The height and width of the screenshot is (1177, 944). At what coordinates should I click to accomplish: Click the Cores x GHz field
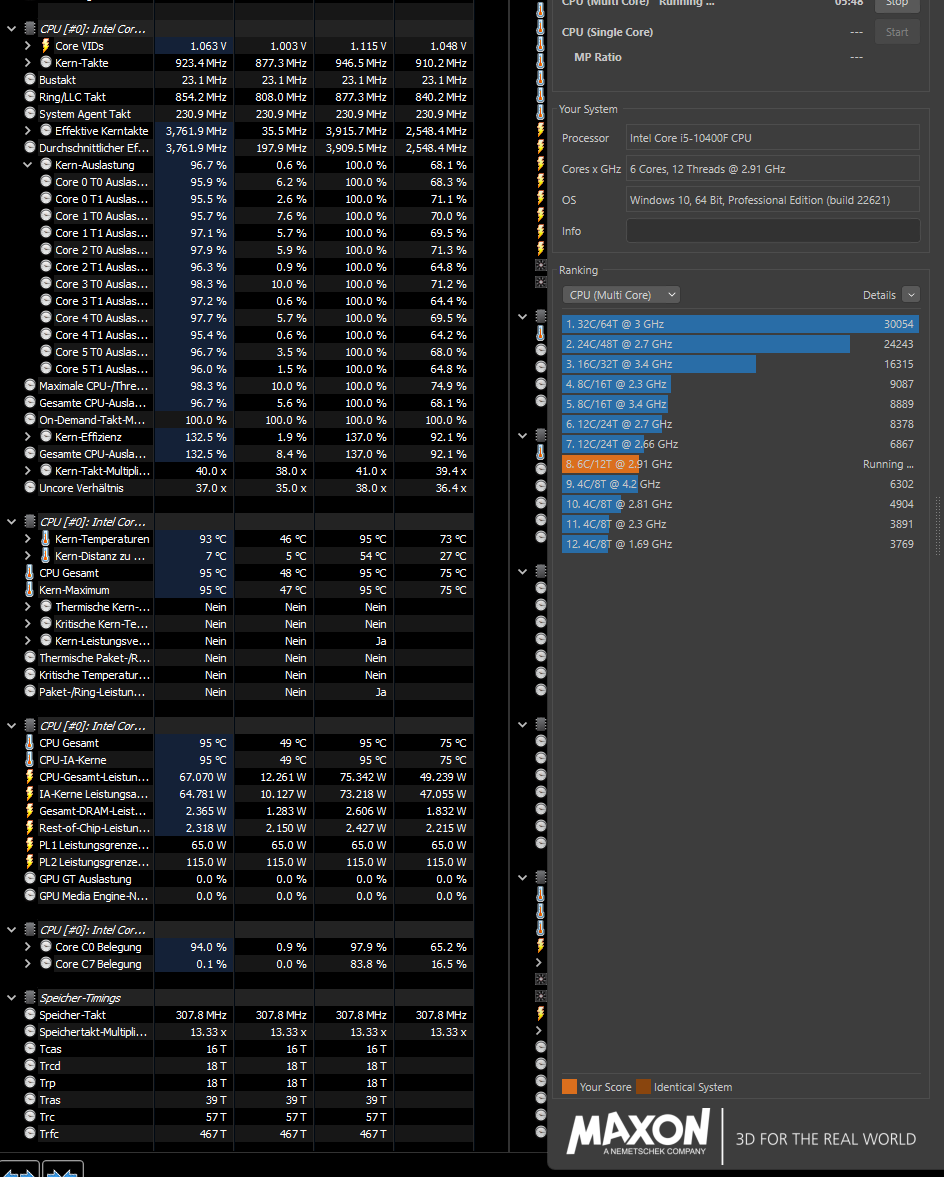click(773, 169)
